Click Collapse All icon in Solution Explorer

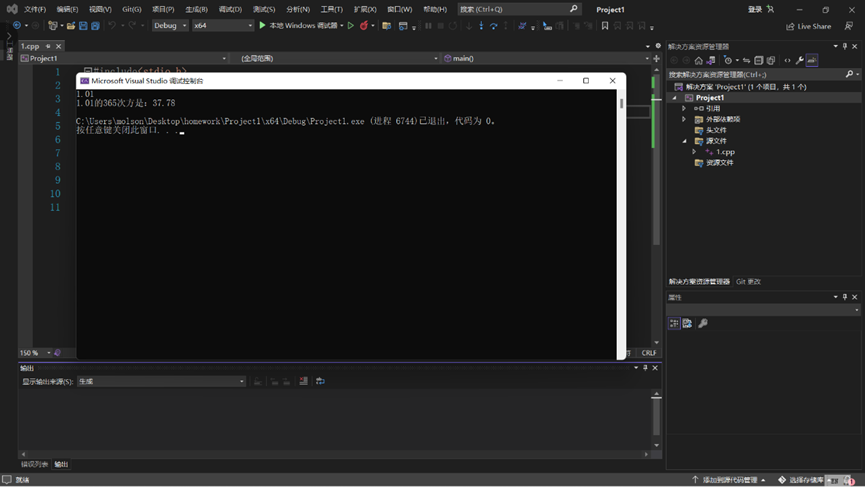(759, 61)
